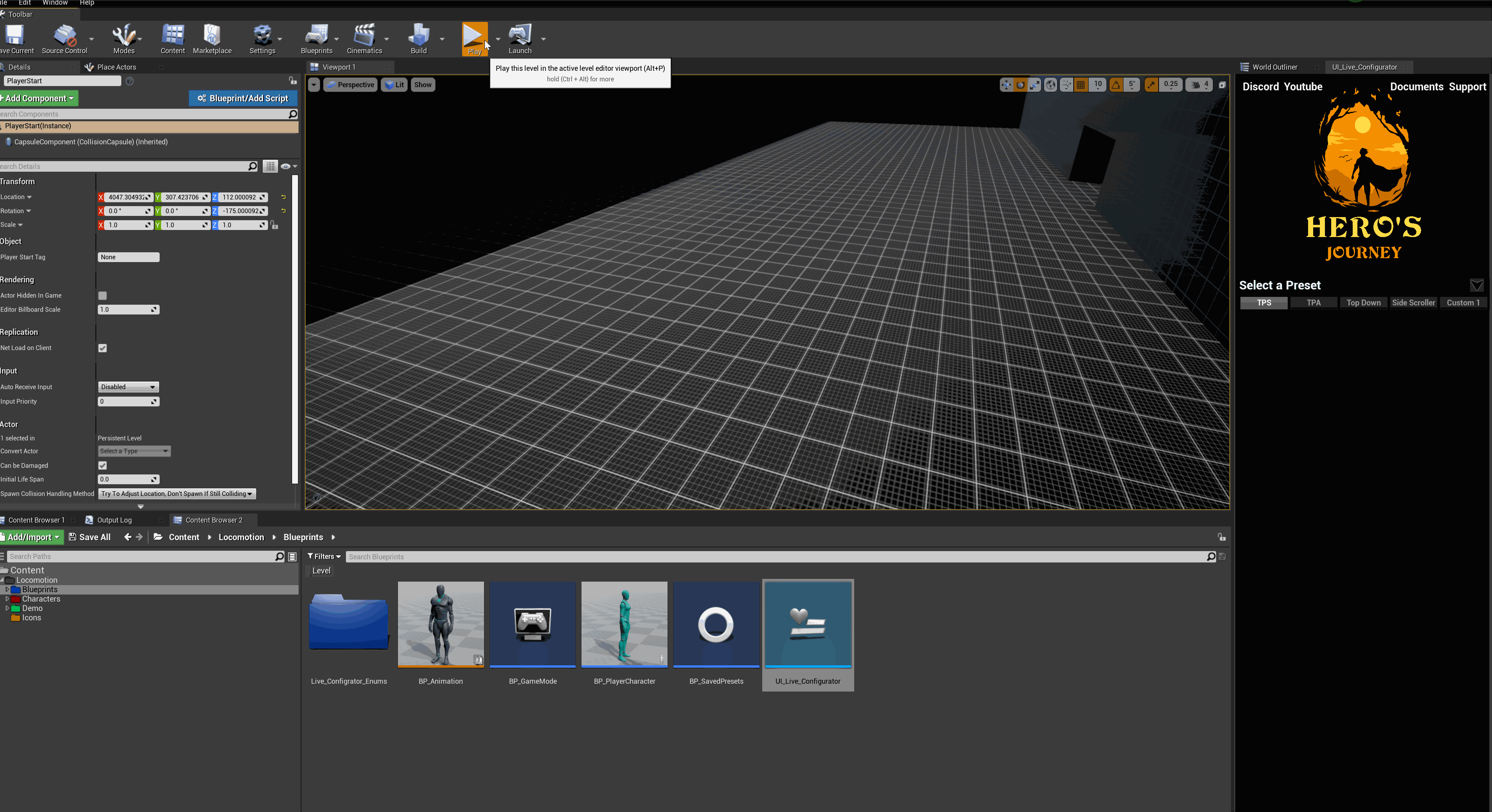This screenshot has height=812, width=1492.
Task: Select the viewport rotate gizmo tool
Action: [x=1020, y=85]
